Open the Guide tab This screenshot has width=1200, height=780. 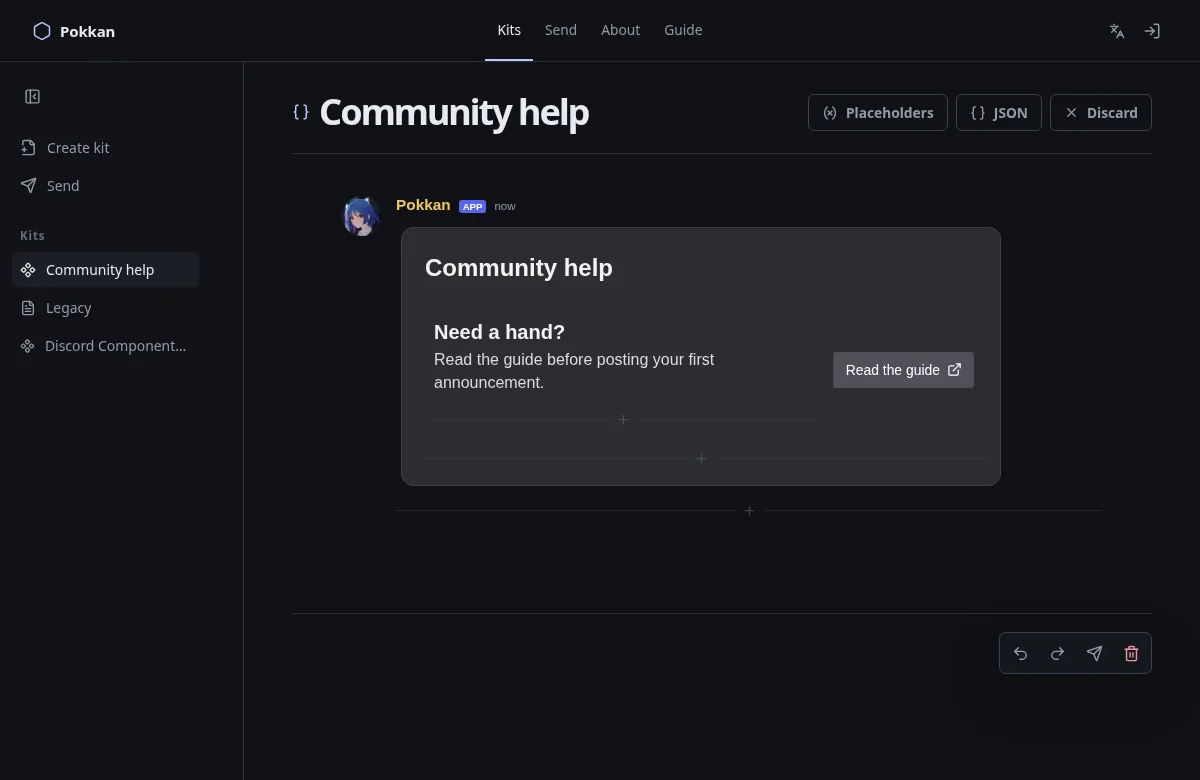[x=683, y=30]
